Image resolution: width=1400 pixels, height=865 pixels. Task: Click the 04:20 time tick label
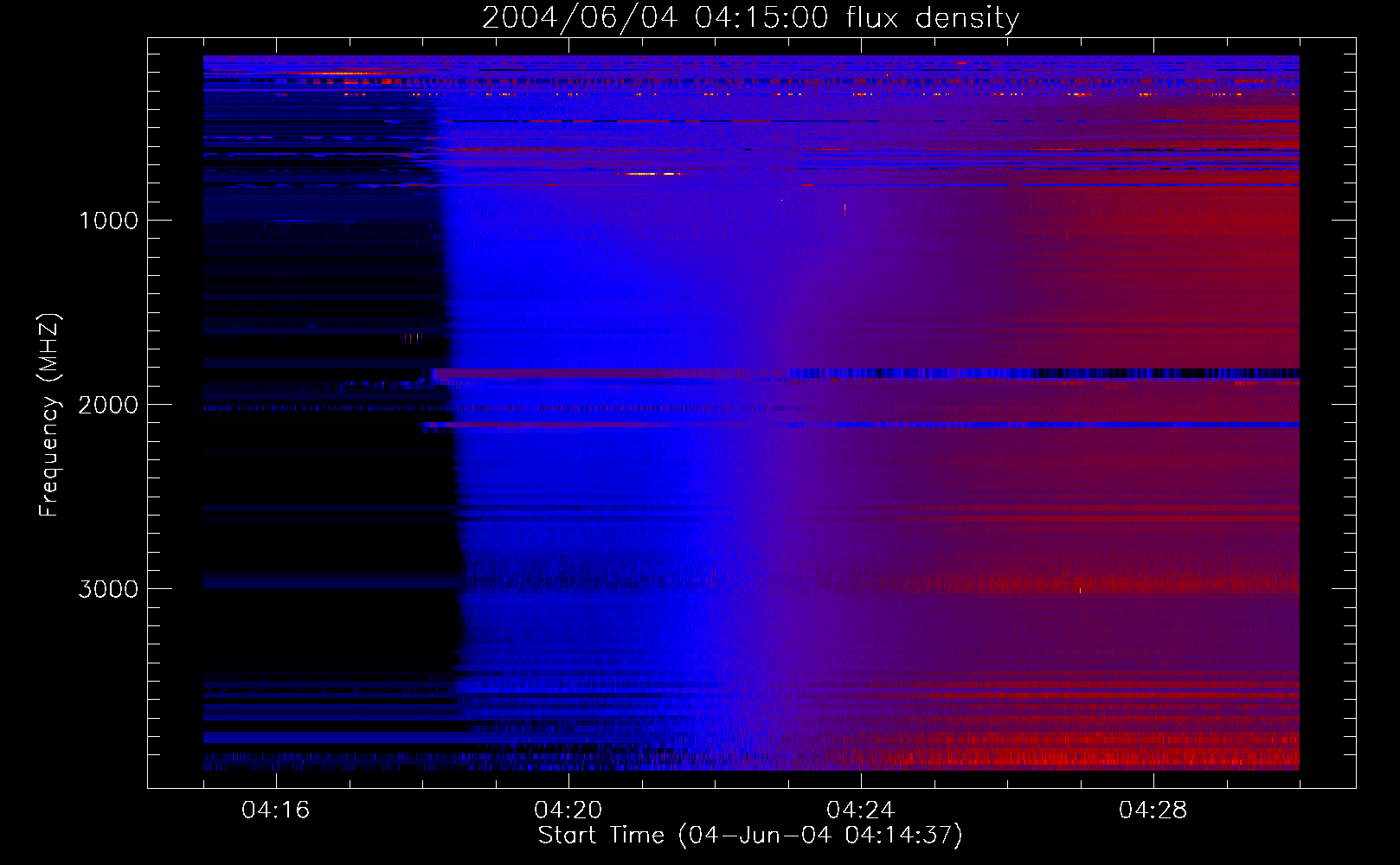coord(568,810)
